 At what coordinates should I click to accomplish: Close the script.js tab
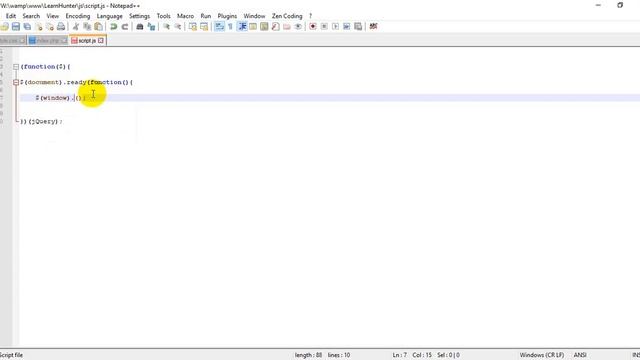101,41
